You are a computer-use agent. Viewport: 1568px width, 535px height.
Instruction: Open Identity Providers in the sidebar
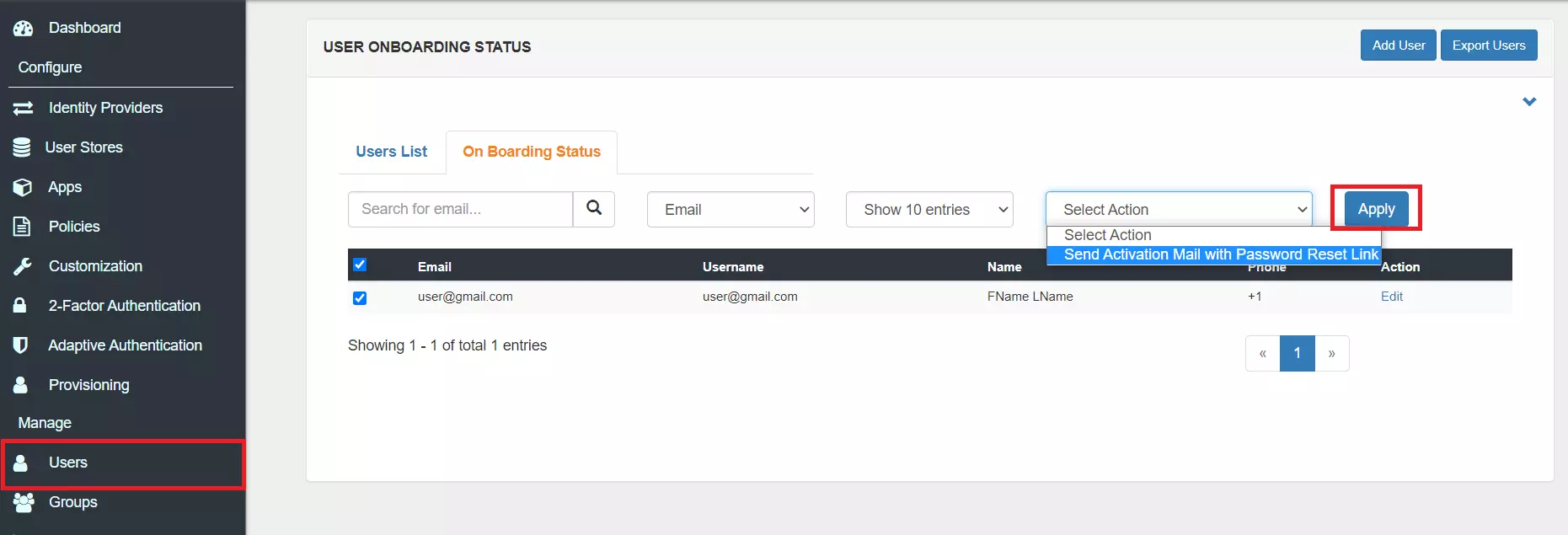(x=105, y=108)
